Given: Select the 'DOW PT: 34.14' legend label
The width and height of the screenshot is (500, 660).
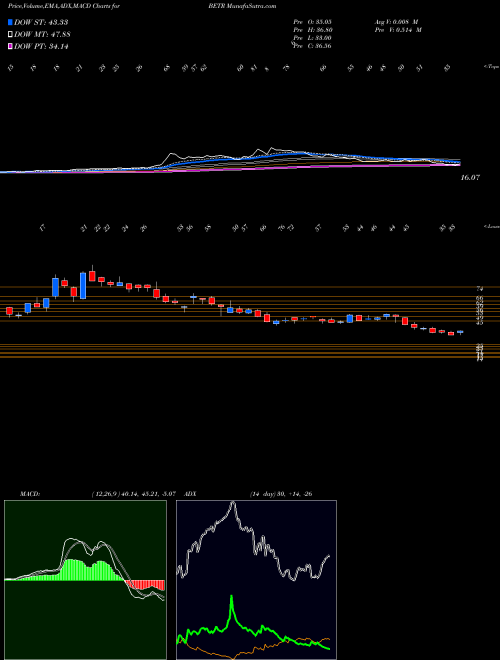Looking at the screenshot, I should coord(41,46).
